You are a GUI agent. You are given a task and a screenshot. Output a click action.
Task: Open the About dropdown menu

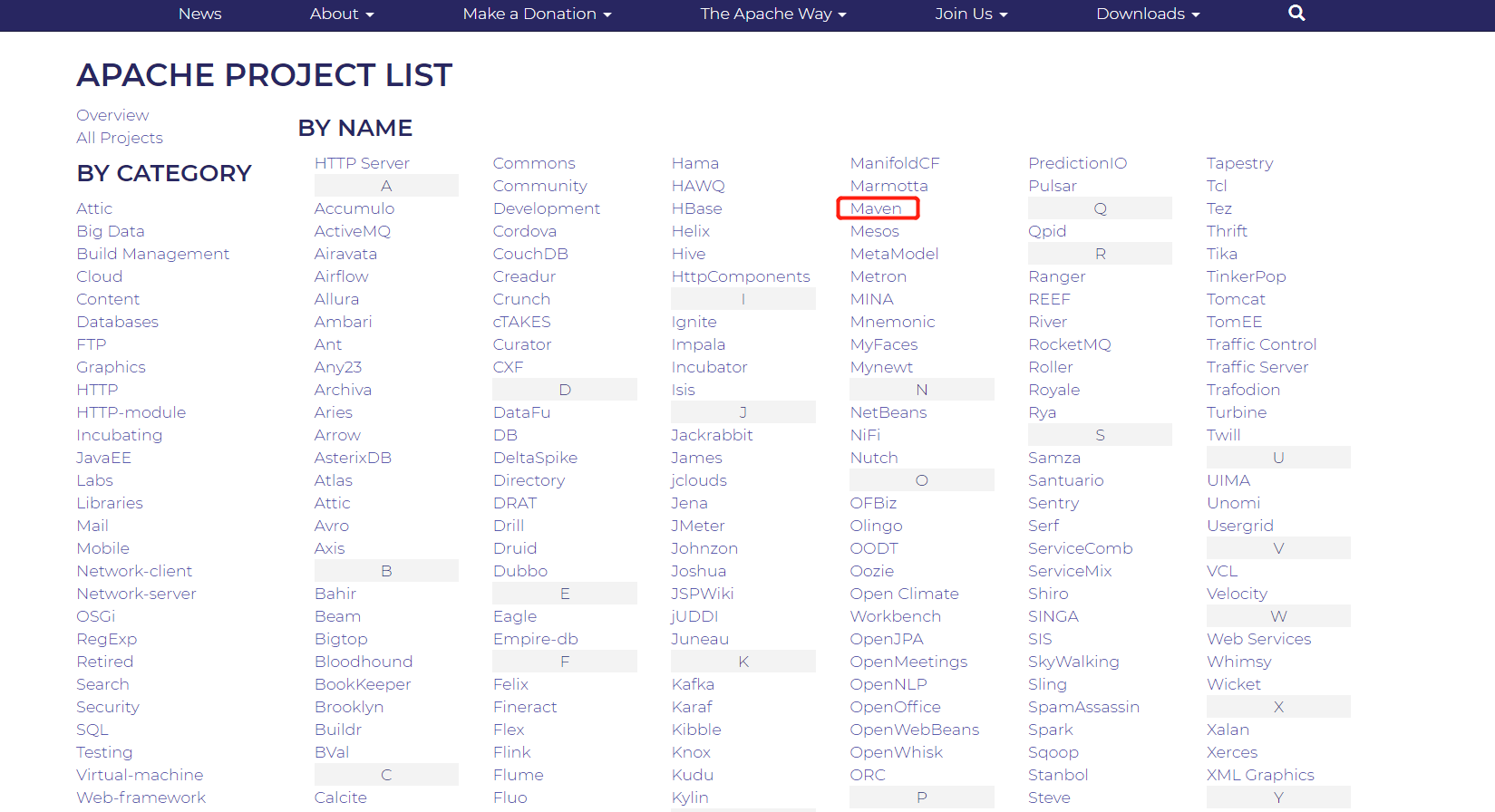[x=342, y=14]
